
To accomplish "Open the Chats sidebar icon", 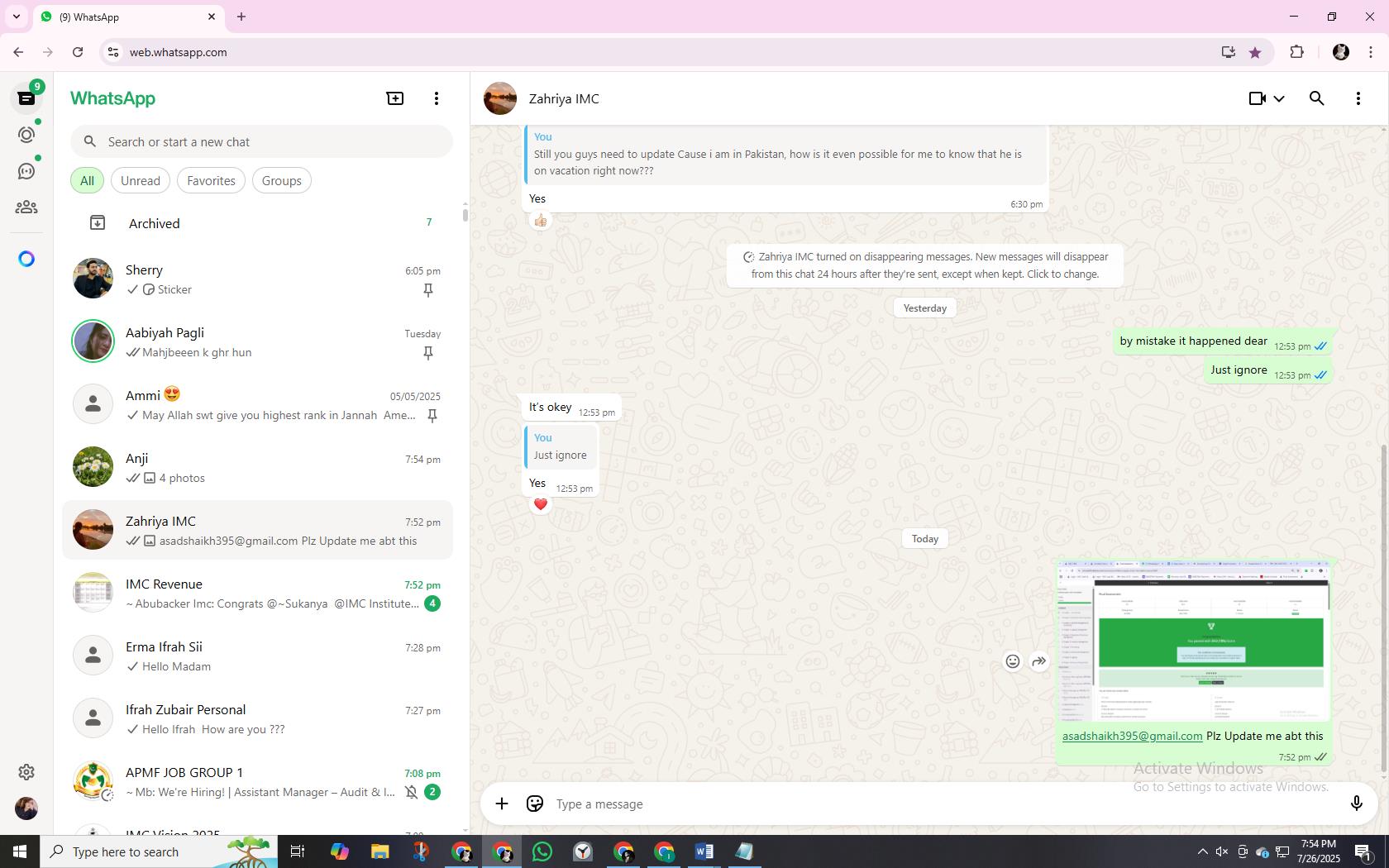I will click(26, 98).
